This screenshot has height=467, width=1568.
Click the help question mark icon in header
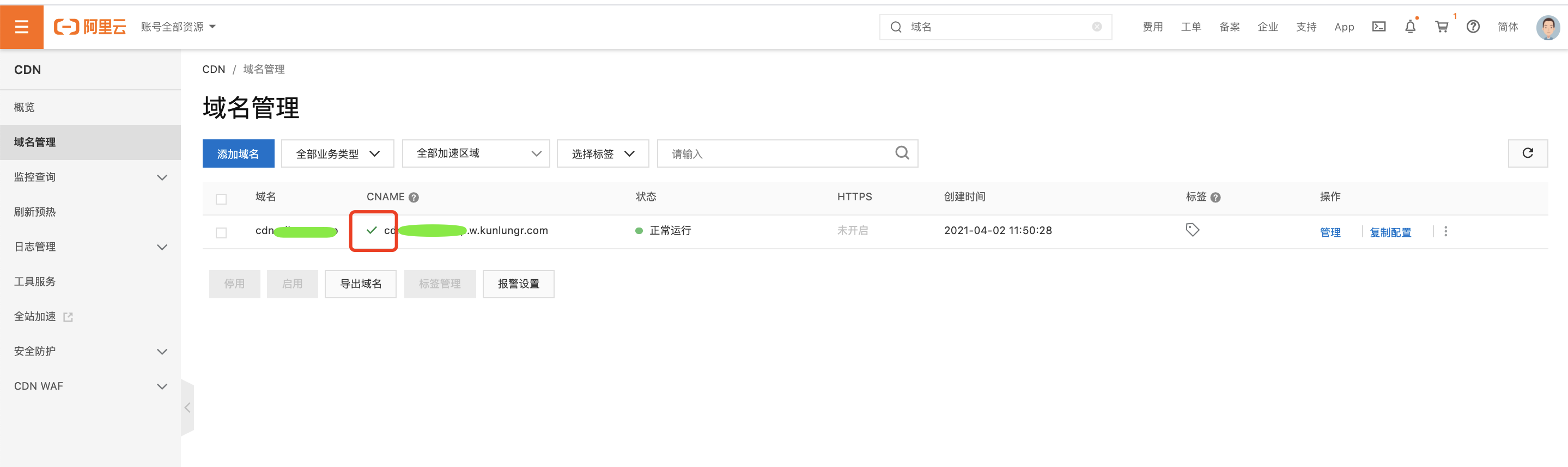coord(1473,27)
